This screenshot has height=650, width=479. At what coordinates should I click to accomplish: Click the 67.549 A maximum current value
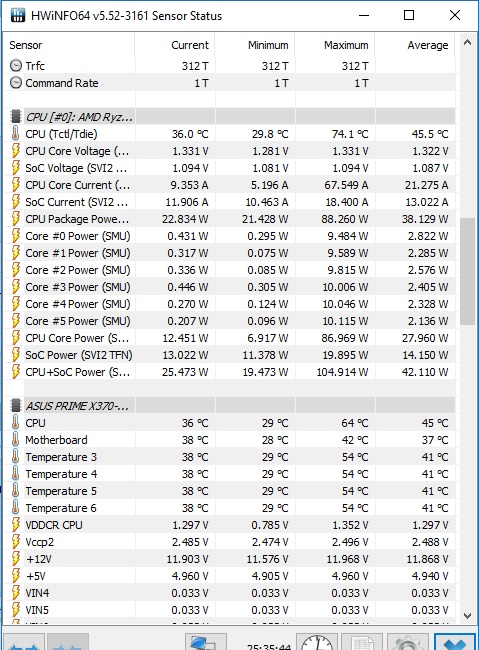(346, 185)
